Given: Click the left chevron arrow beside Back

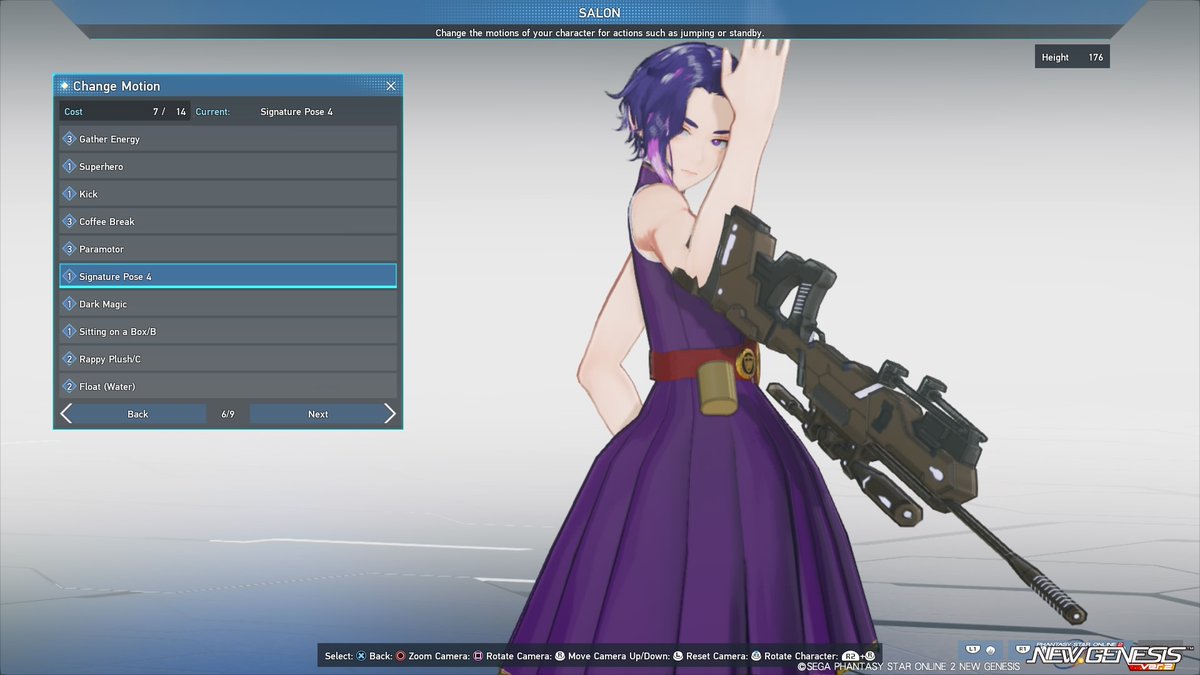Looking at the screenshot, I should click(65, 414).
